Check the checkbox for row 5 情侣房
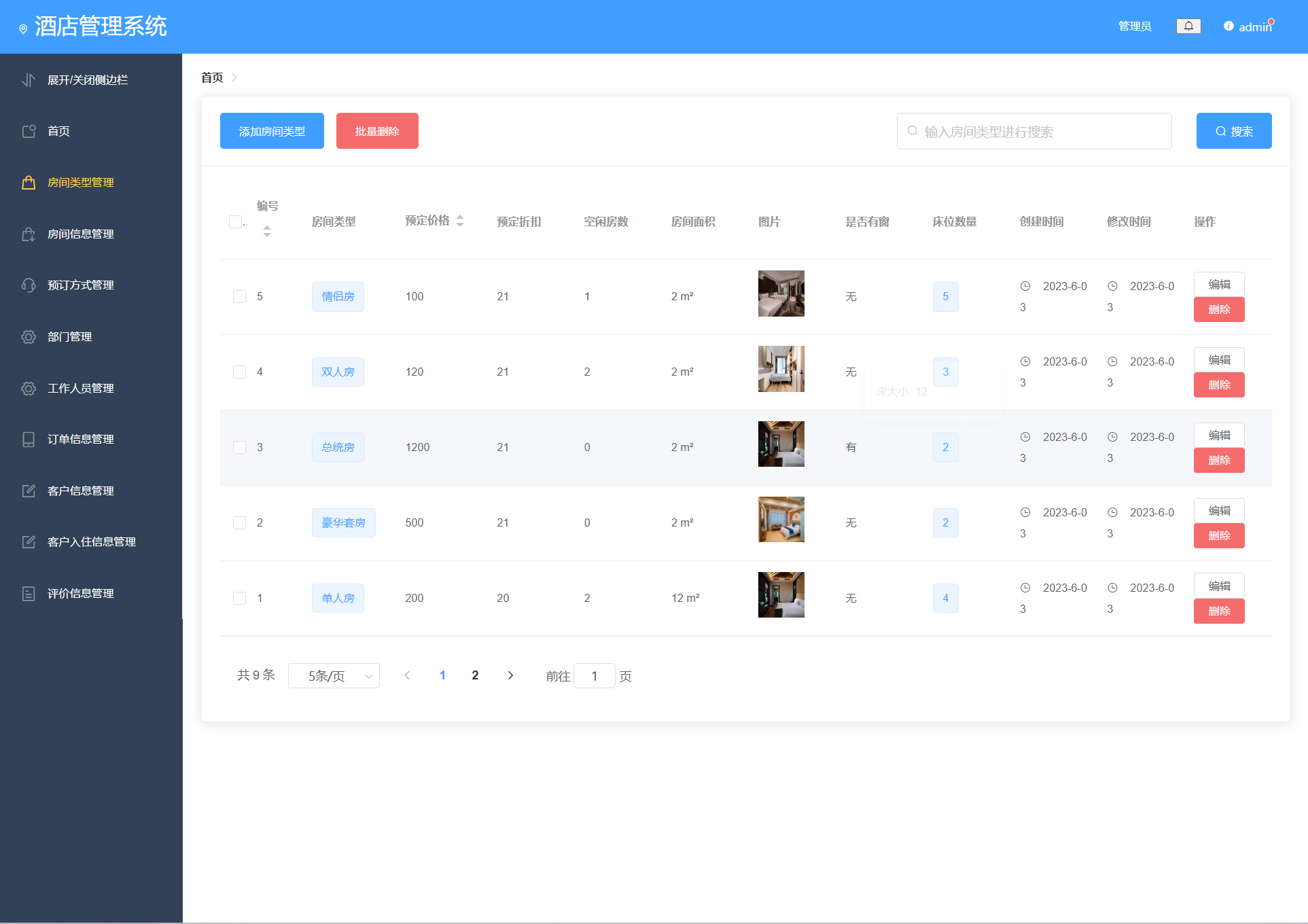 click(x=239, y=297)
